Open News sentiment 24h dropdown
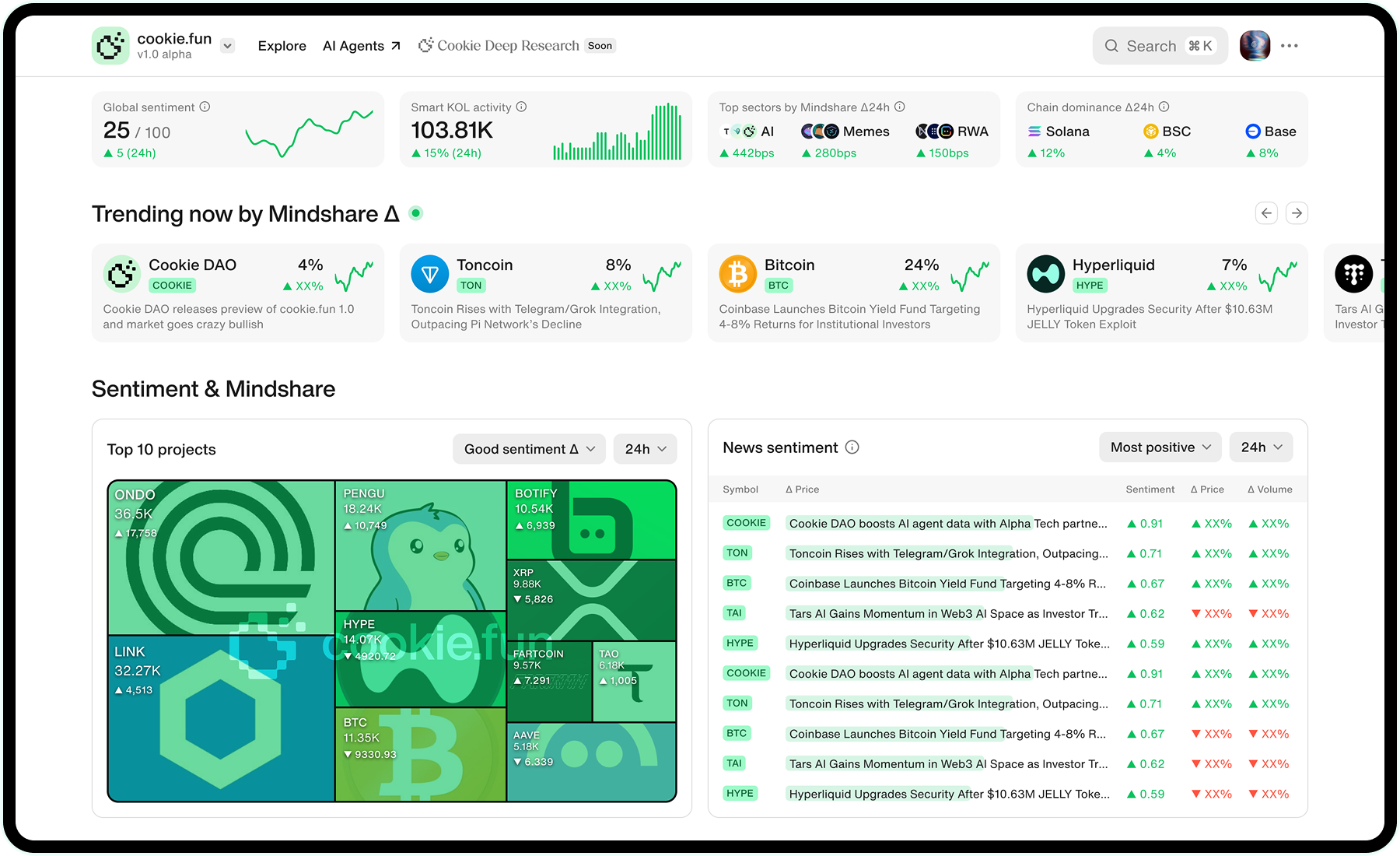Viewport: 1400px width, 856px height. tap(1261, 447)
